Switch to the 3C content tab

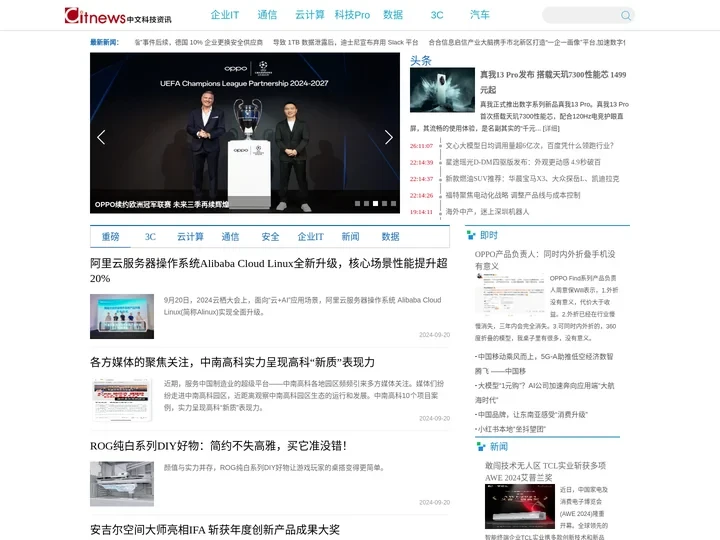tap(150, 236)
